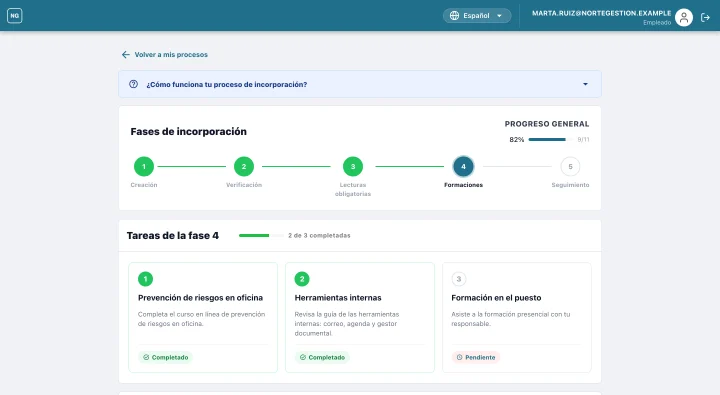This screenshot has width=720, height=395.
Task: Open the Español language dropdown
Action: [x=477, y=16]
